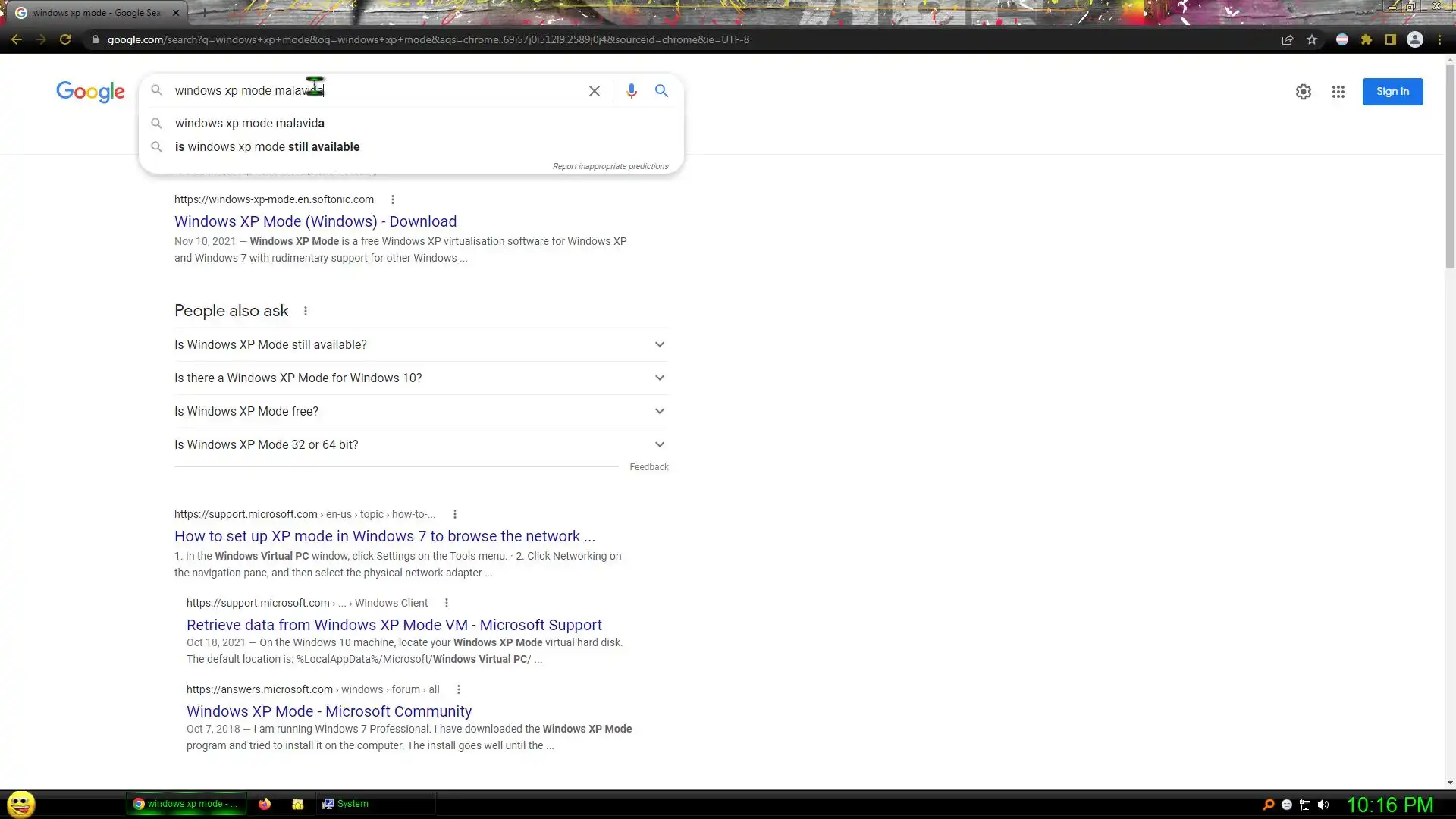Select suggestion "windows xp mode malavida"
The image size is (1456, 819).
point(249,123)
